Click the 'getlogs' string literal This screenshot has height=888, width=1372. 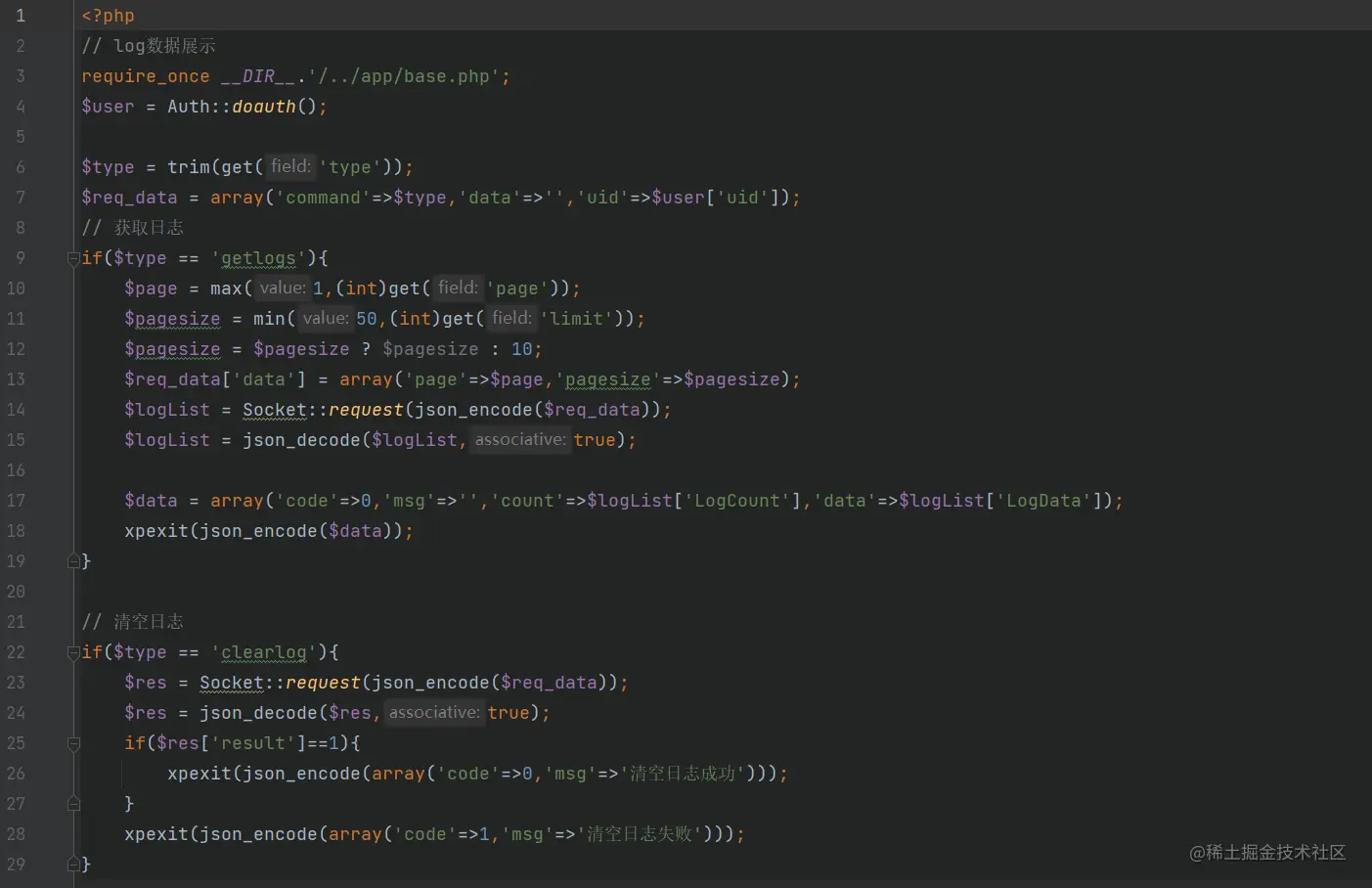(x=258, y=258)
